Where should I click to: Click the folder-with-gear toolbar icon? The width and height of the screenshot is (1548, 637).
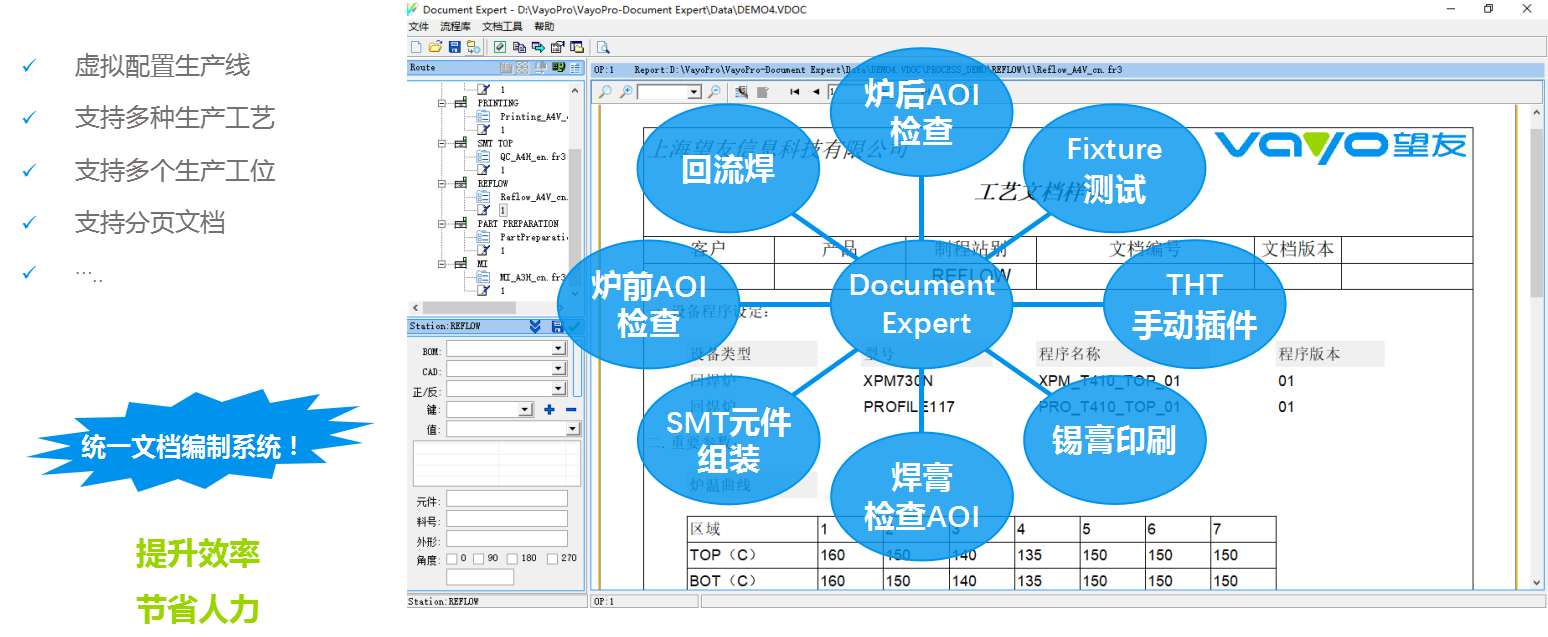pos(473,47)
